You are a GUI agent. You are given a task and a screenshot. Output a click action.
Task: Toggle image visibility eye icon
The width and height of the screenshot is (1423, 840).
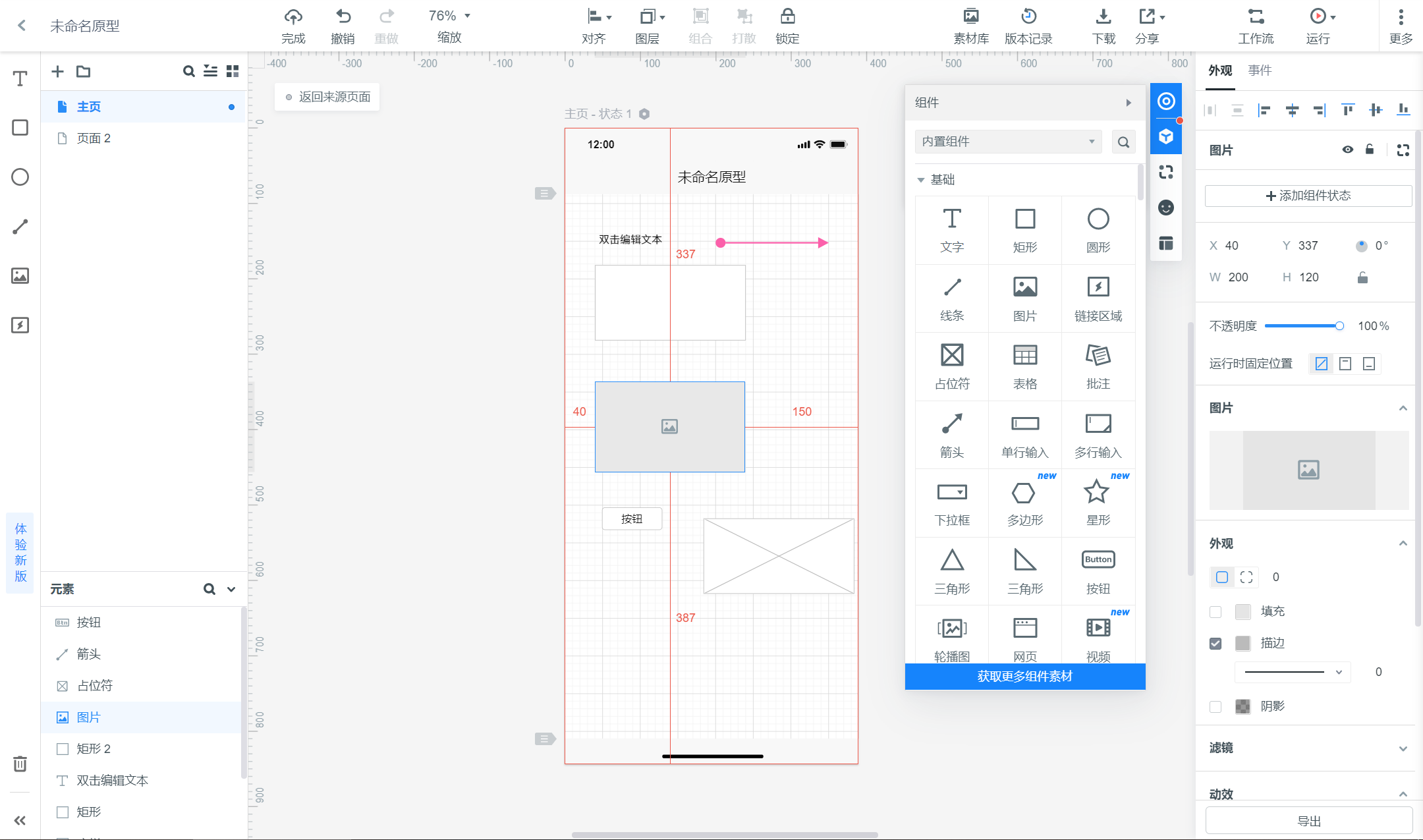tap(1348, 150)
